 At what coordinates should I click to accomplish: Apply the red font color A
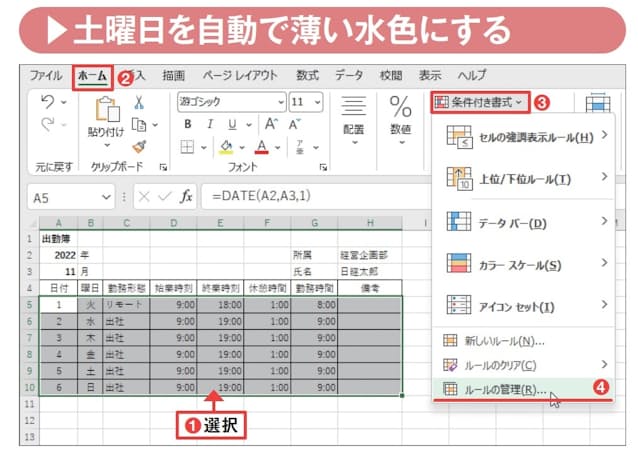pos(262,147)
